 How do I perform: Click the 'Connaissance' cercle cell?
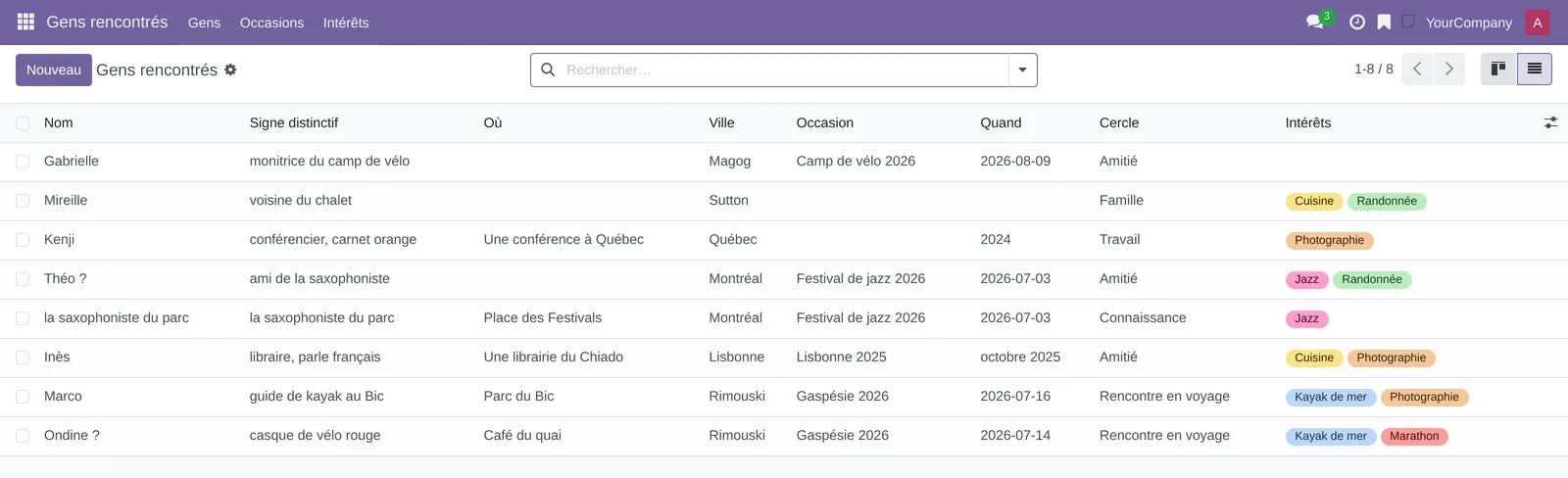[1143, 318]
